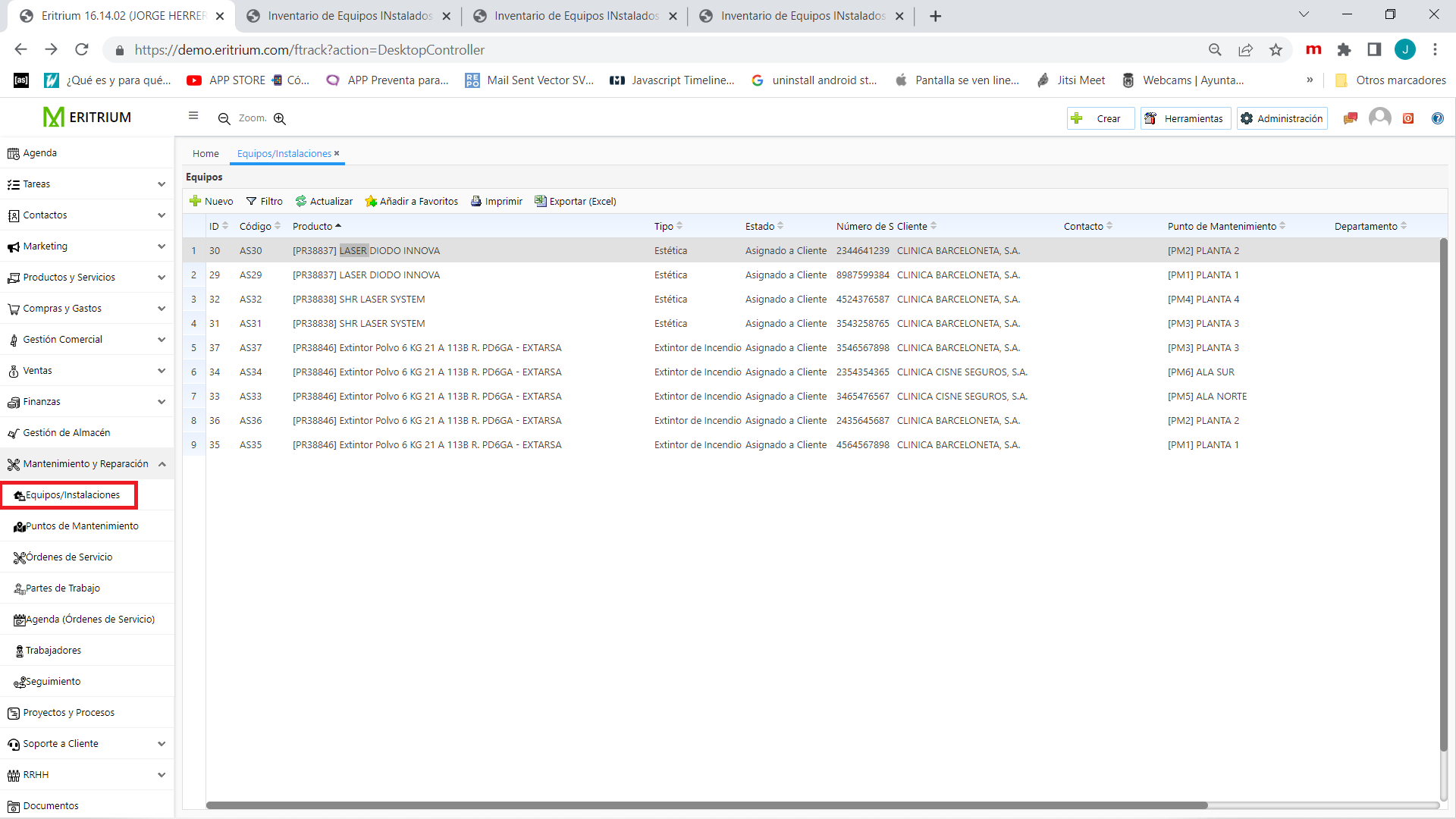This screenshot has width=1456, height=819.
Task: Sort by ID column header
Action: (218, 226)
